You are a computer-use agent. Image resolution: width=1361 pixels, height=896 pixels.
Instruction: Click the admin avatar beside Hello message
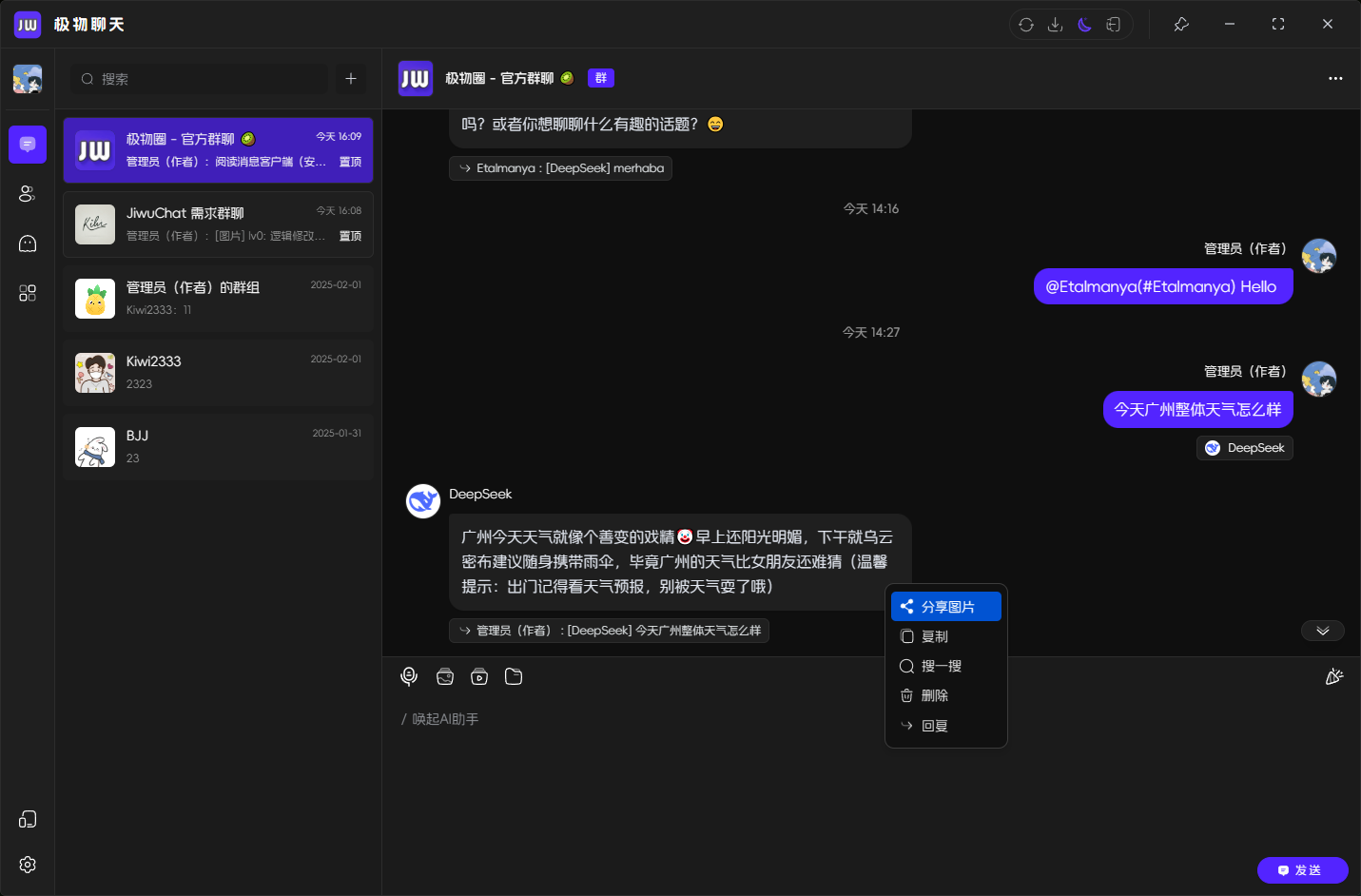coord(1319,256)
